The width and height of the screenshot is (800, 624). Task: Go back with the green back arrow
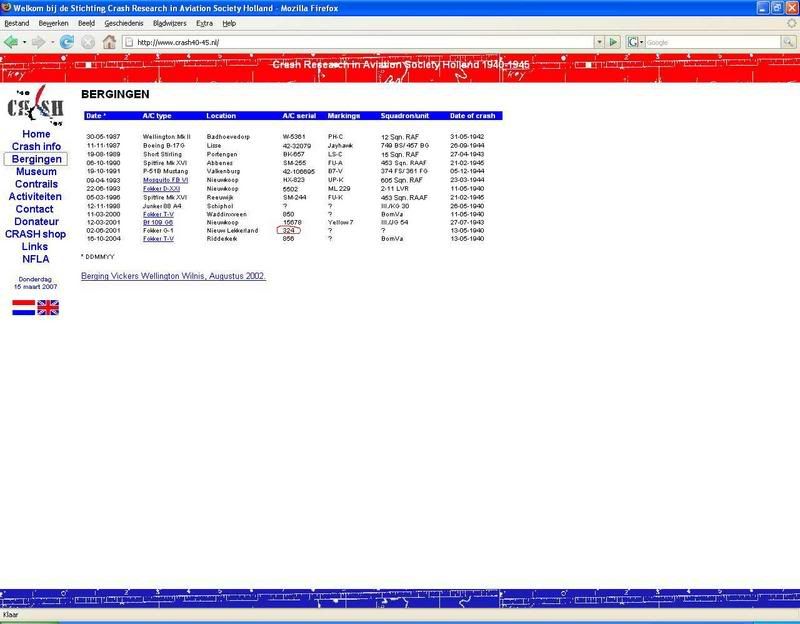[10, 42]
